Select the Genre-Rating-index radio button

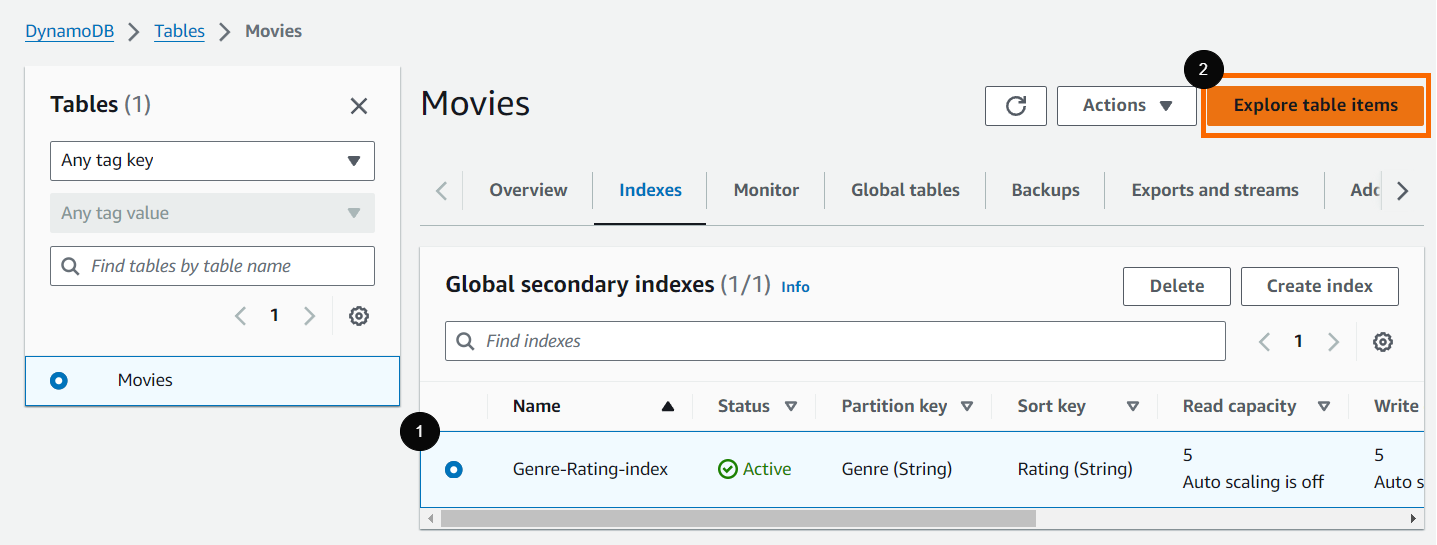[454, 469]
